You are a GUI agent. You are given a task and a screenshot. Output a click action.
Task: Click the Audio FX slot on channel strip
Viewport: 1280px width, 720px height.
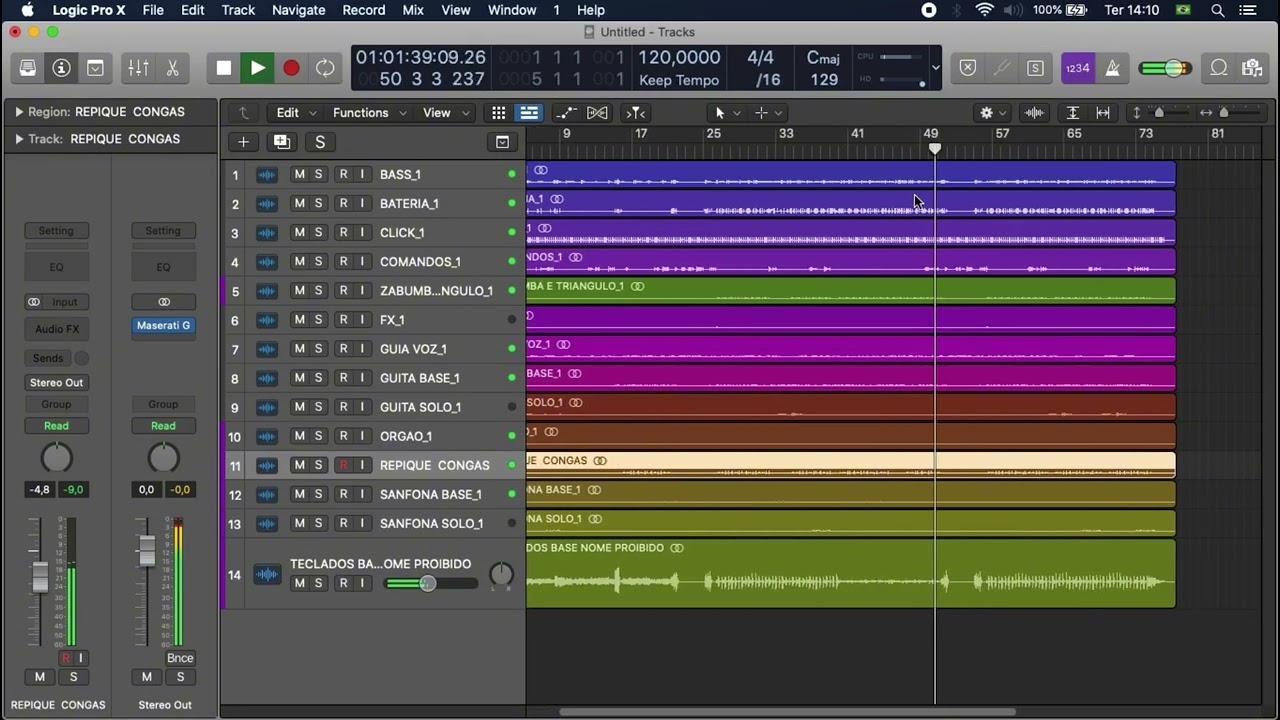[x=57, y=329]
